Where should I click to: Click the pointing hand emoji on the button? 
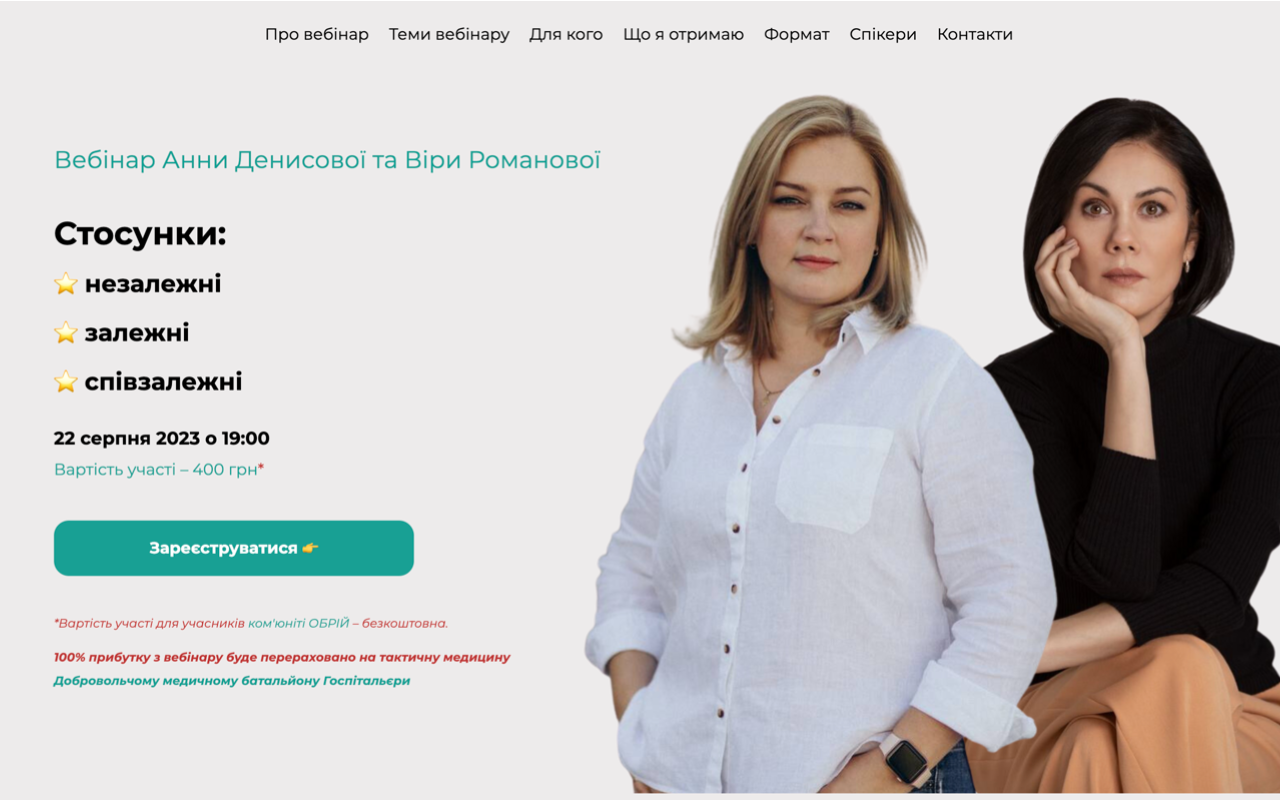point(310,548)
